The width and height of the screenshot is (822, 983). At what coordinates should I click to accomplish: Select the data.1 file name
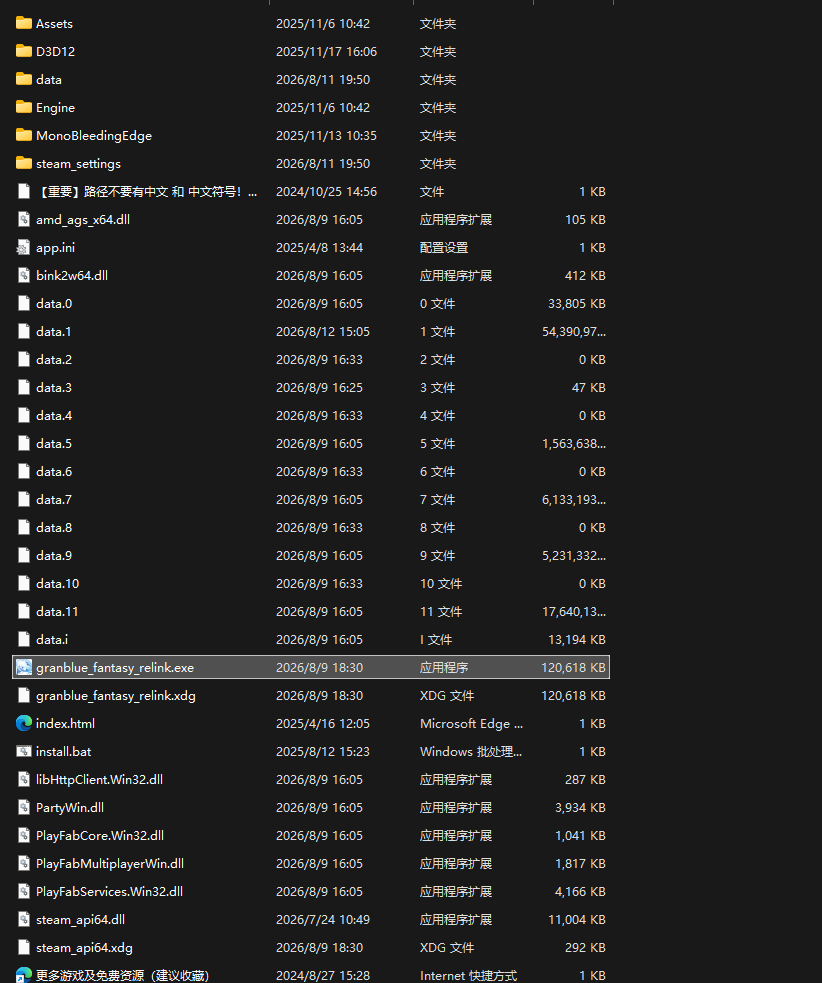click(54, 332)
